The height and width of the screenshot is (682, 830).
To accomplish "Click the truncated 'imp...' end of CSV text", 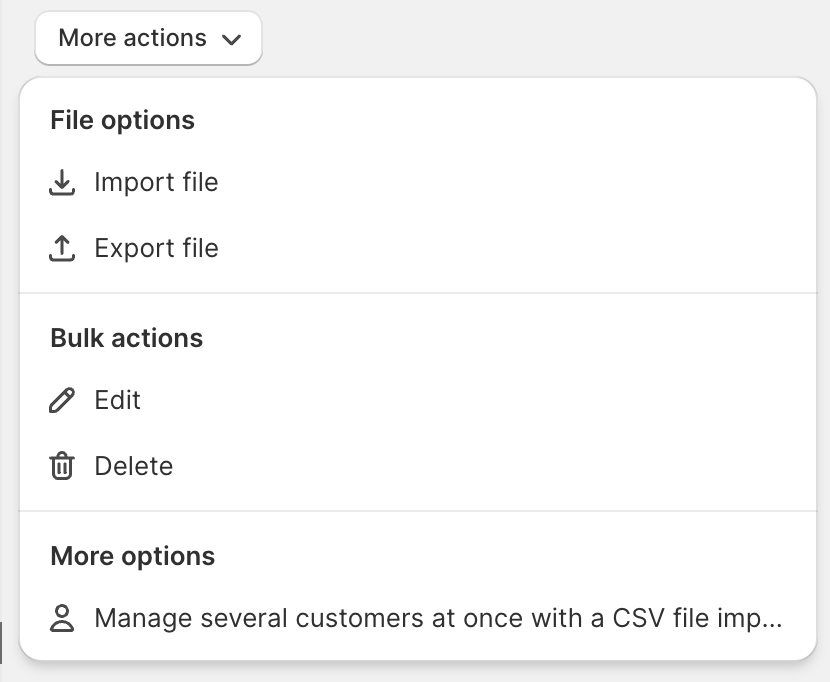I will pos(750,620).
